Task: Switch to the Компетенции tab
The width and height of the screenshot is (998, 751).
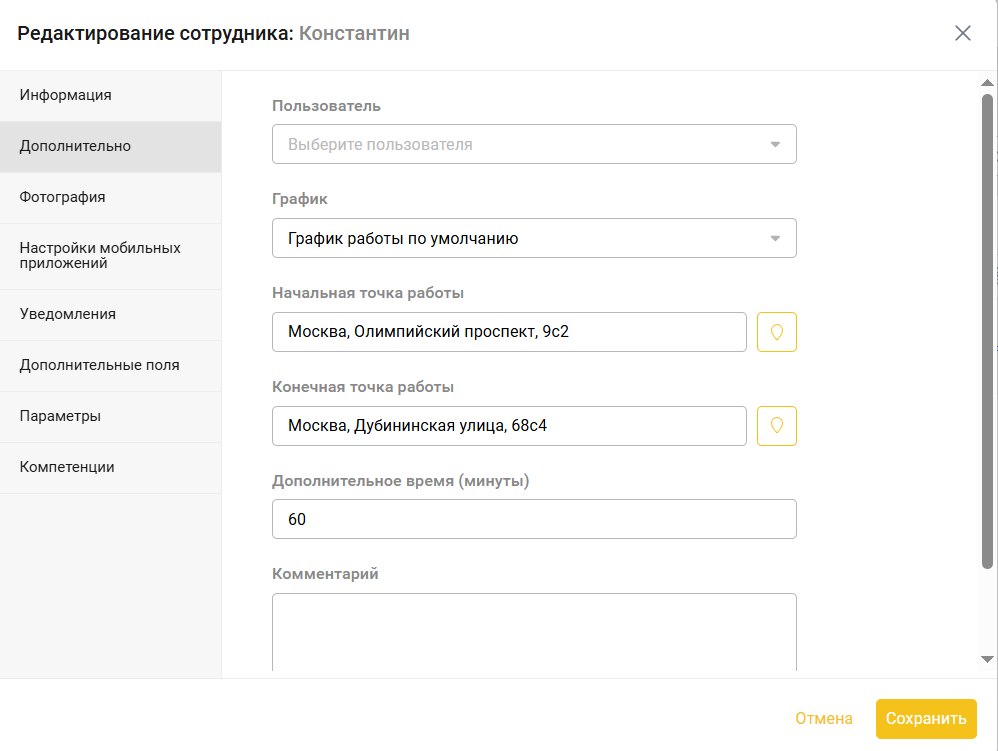Action: click(x=111, y=467)
